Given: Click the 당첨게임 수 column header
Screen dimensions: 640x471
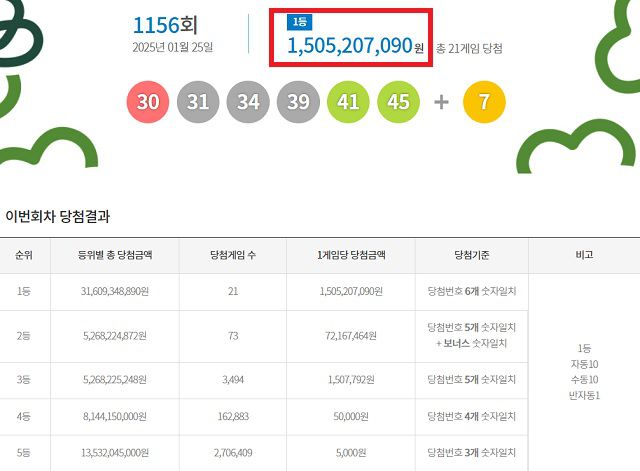Looking at the screenshot, I should pos(233,255).
